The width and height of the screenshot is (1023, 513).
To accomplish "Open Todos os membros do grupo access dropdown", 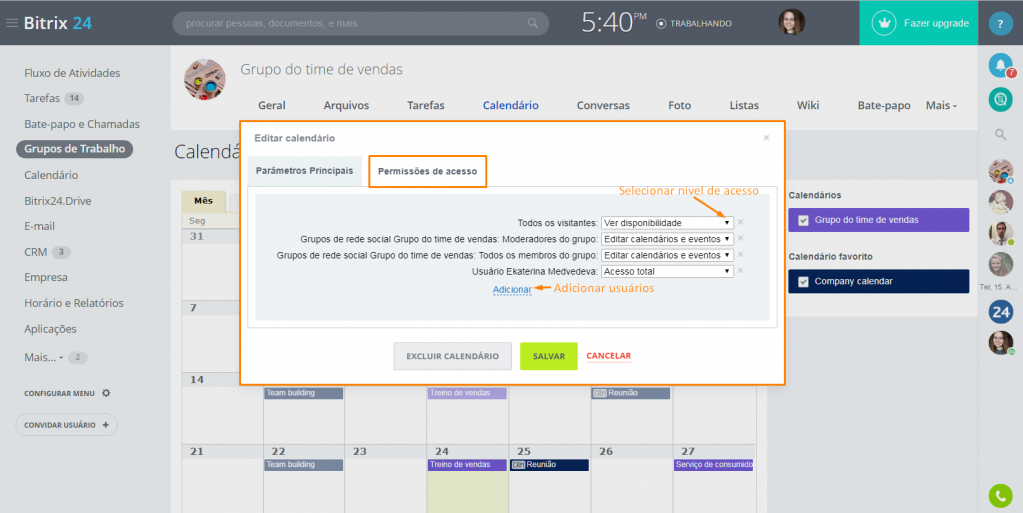I will (667, 255).
